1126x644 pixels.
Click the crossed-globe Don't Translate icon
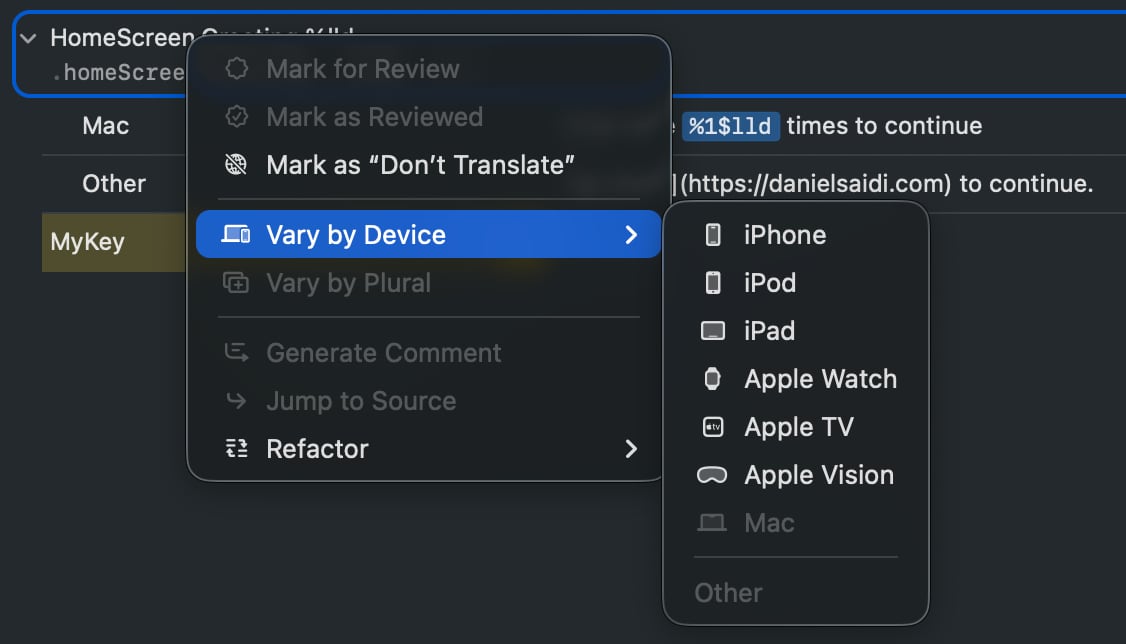coord(236,164)
